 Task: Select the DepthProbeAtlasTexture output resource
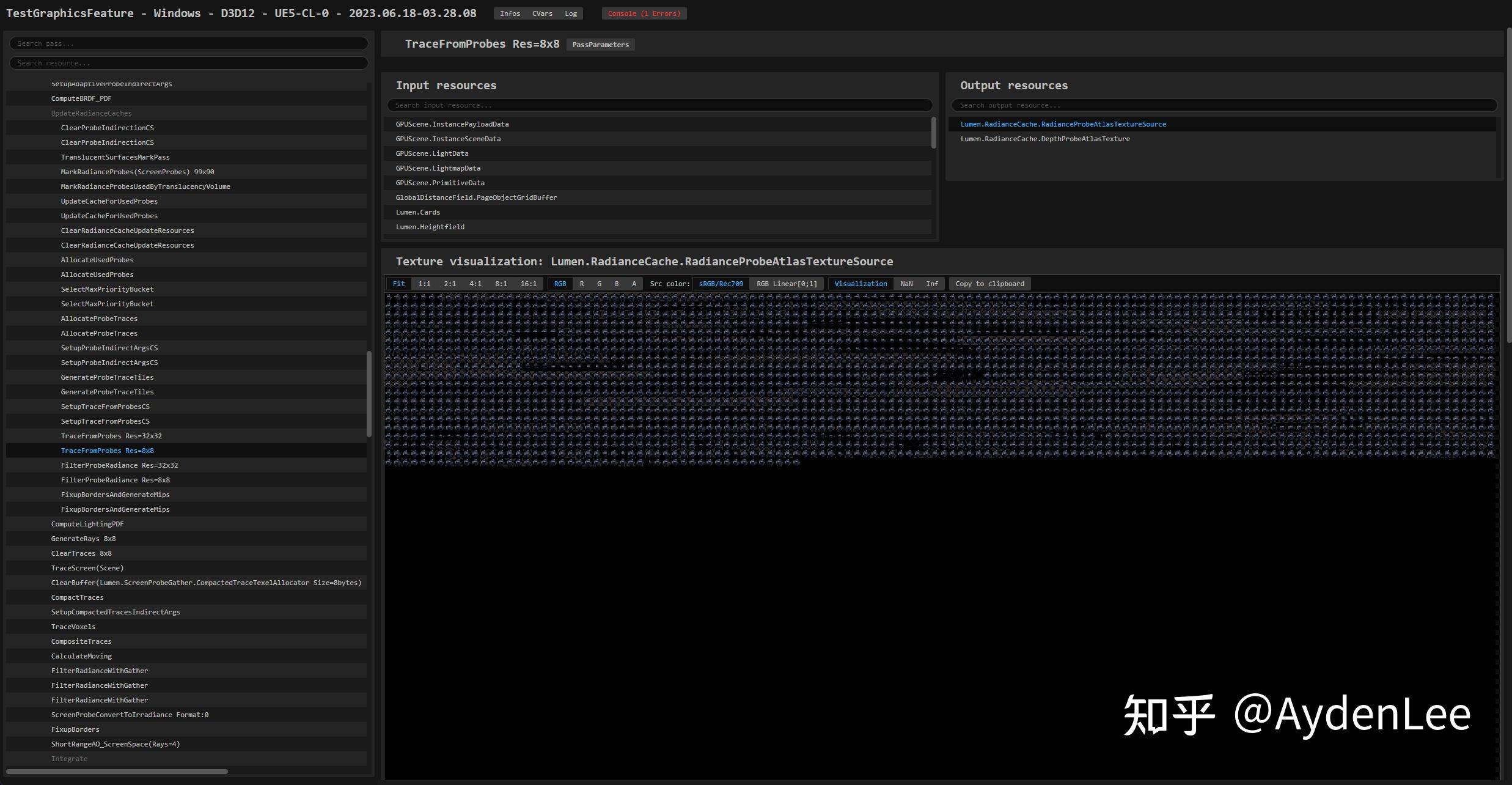(x=1046, y=138)
